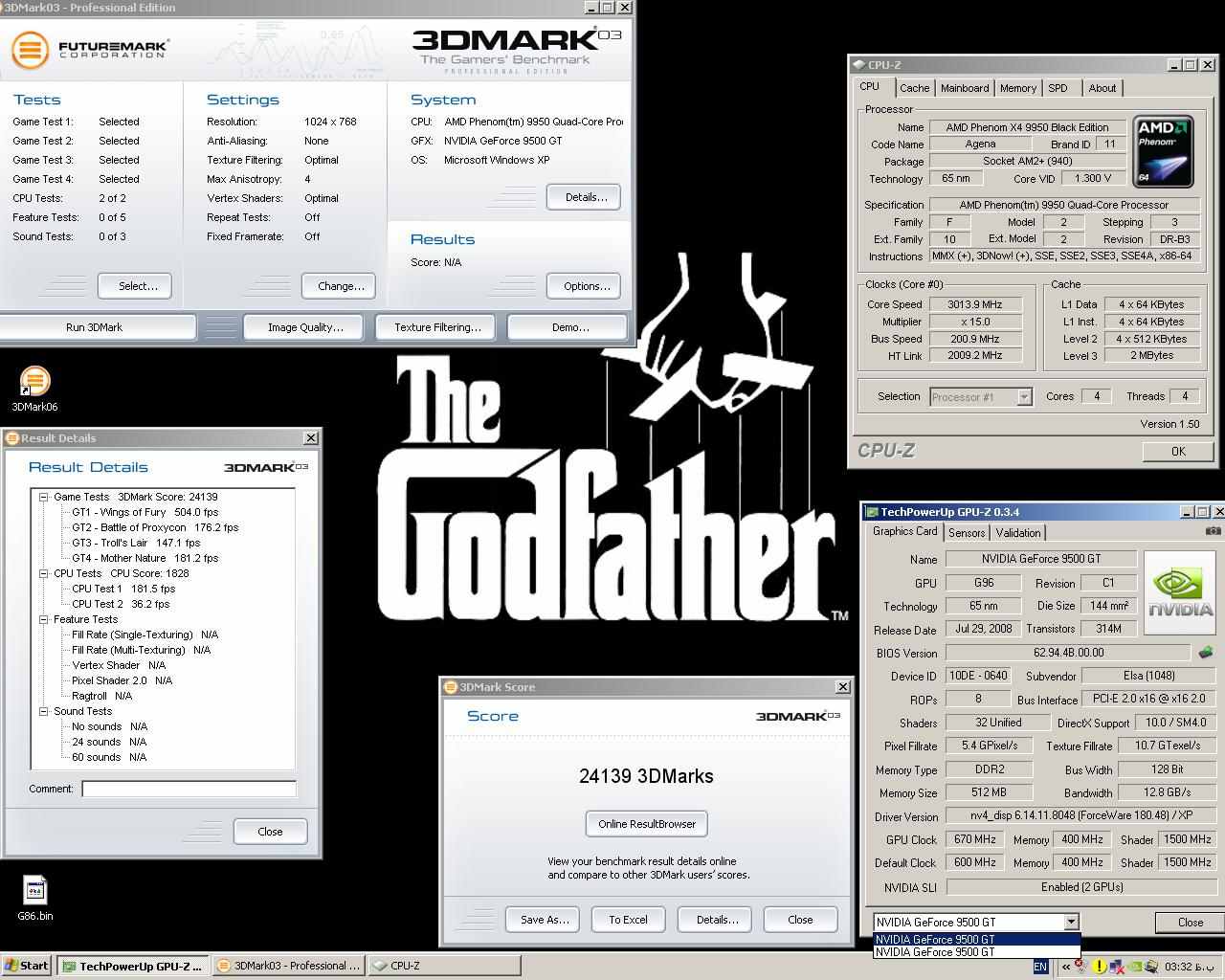The image size is (1225, 980).
Task: Open the G86.bin file on the desktop
Action: 34,899
